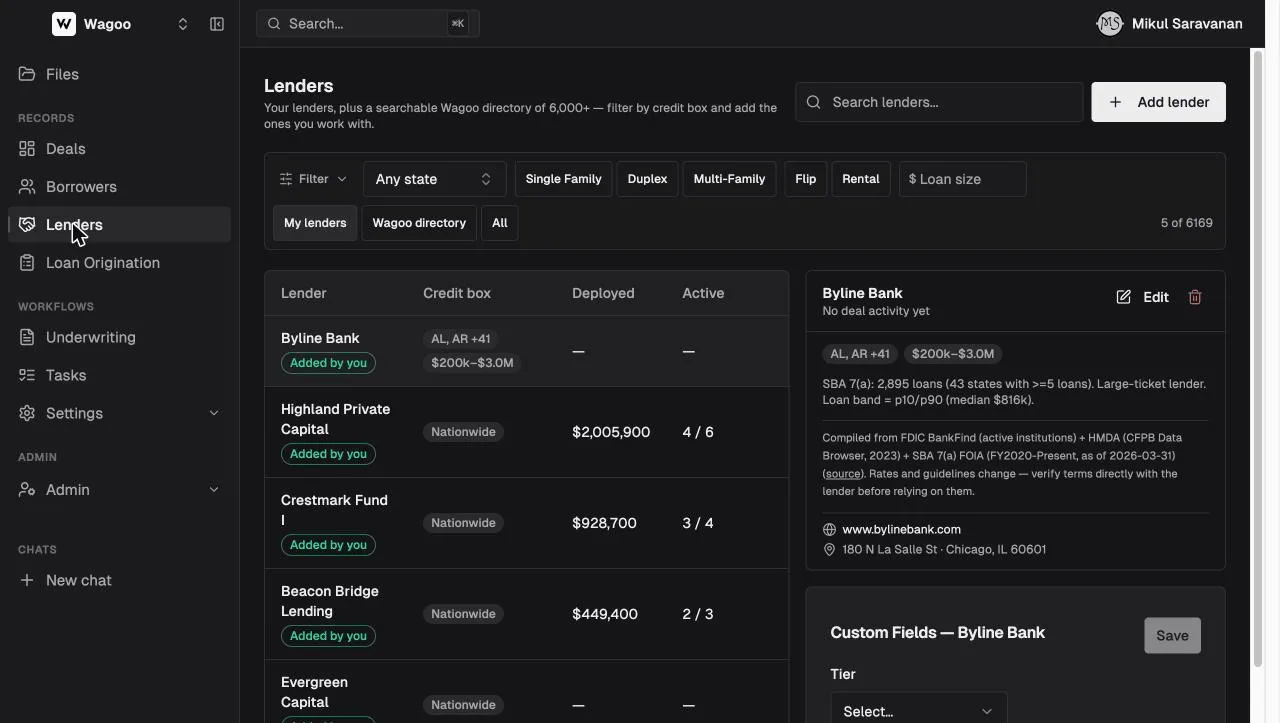
Task: Expand the Admin section chevron
Action: (x=213, y=490)
